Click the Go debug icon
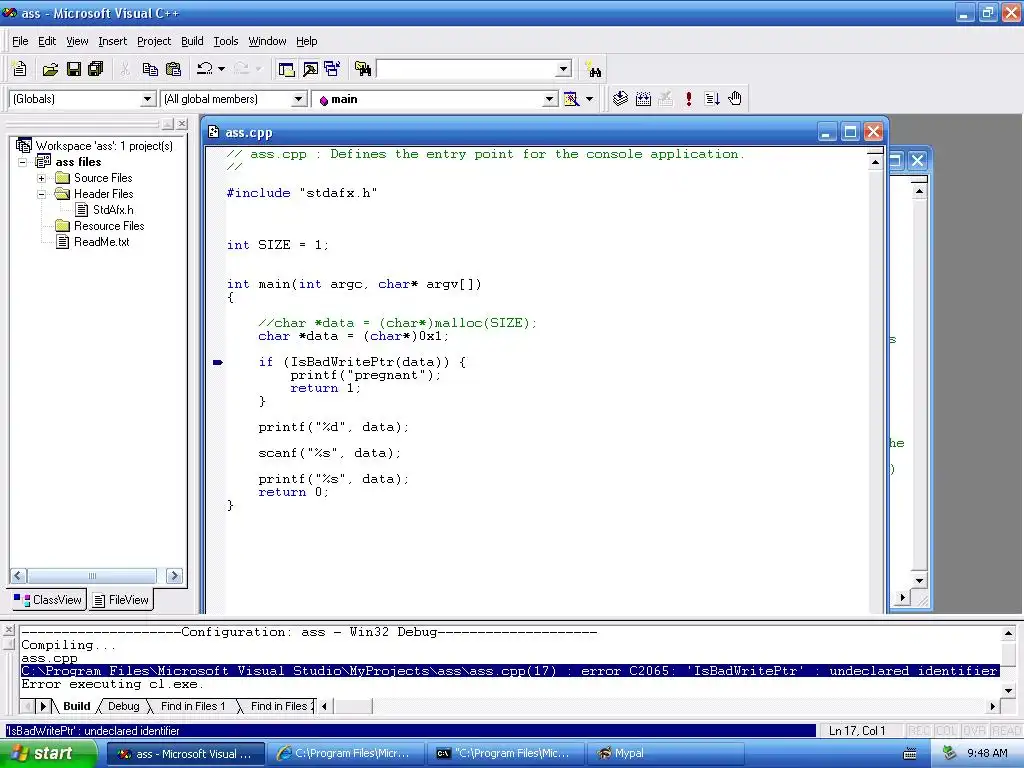The height and width of the screenshot is (768, 1024). [712, 99]
